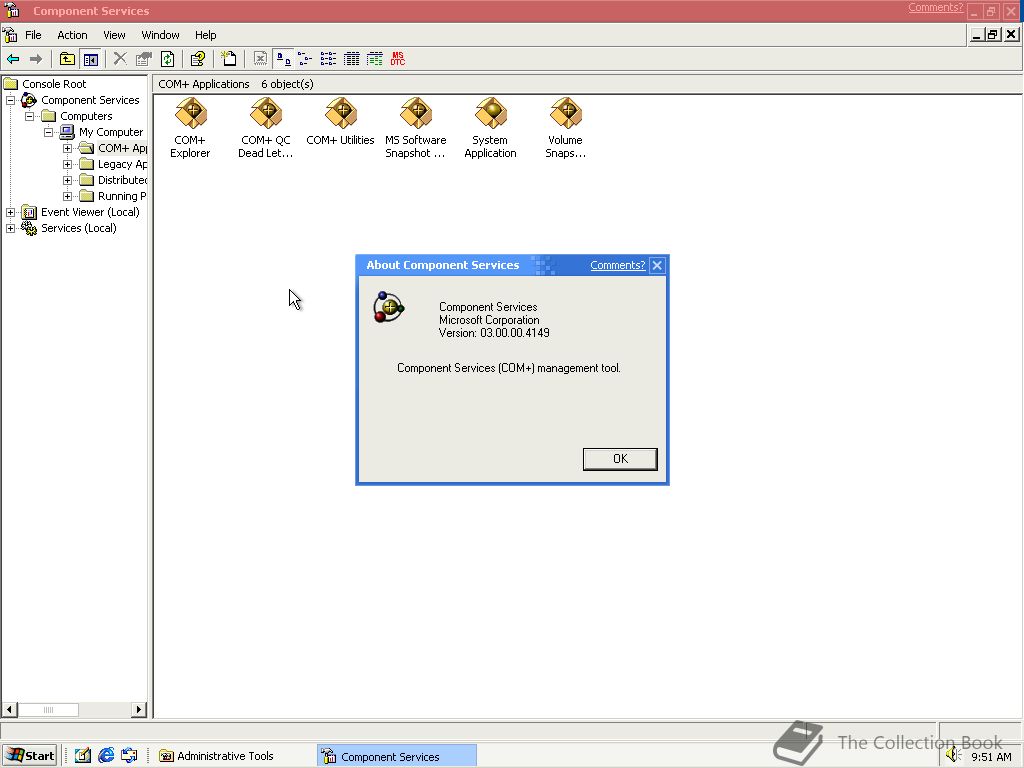This screenshot has height=768, width=1024.
Task: Open the File menu
Action: 33,35
